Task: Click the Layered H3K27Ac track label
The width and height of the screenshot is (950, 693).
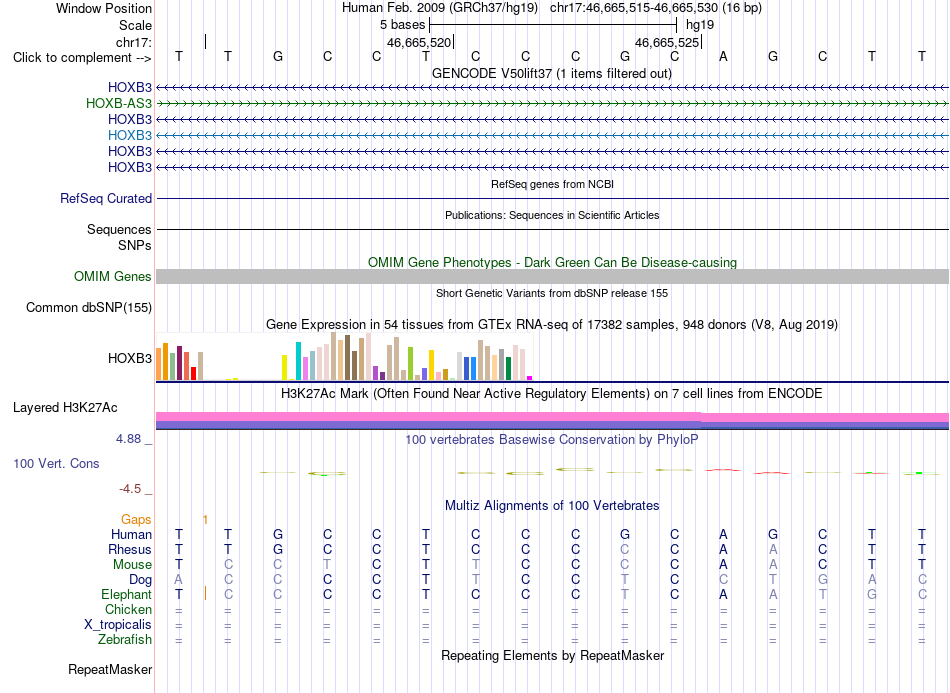Action: pos(65,408)
